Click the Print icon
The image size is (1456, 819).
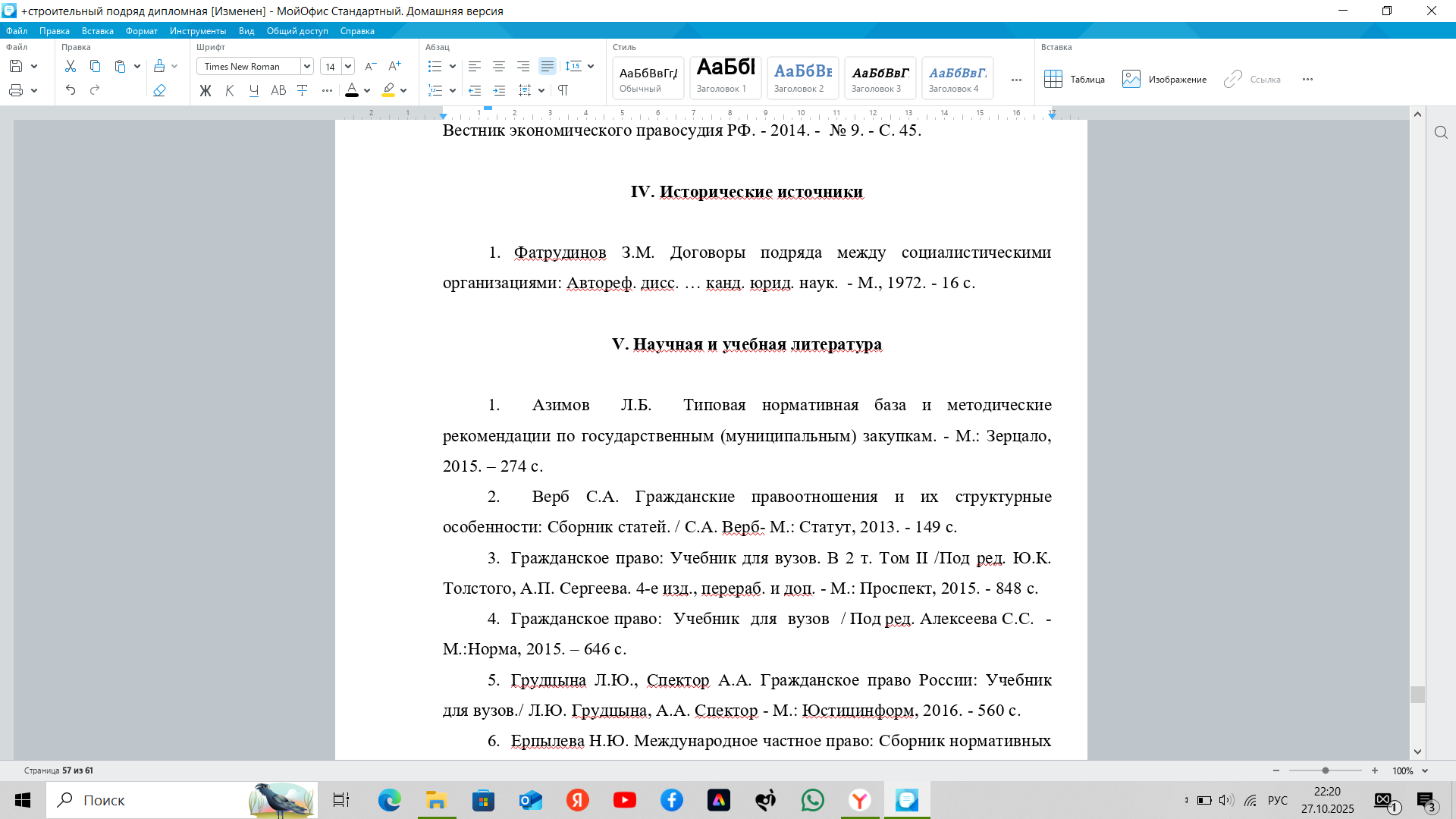pyautogui.click(x=16, y=90)
